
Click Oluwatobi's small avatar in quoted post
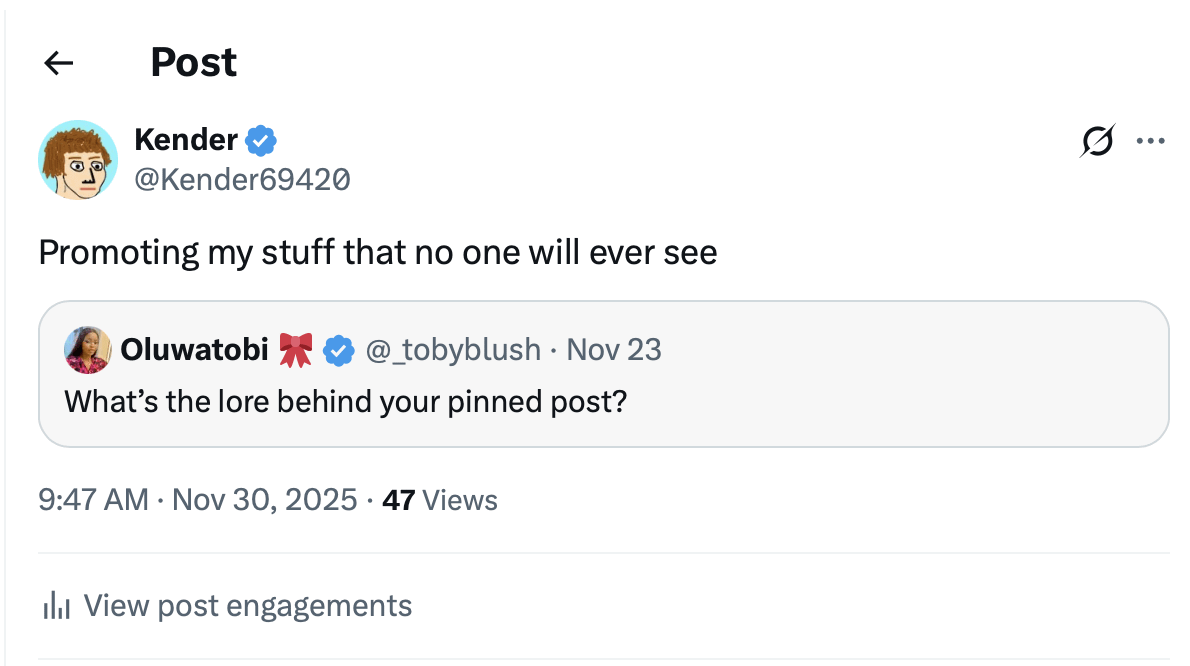click(x=87, y=350)
